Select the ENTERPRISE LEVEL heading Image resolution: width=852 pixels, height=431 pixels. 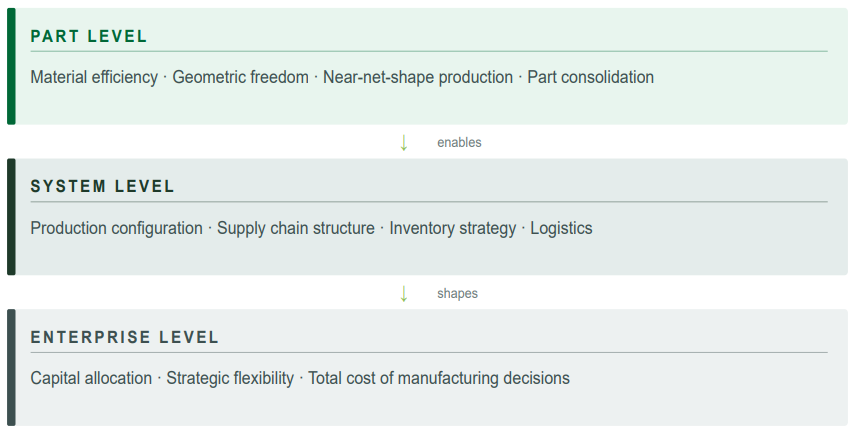pyautogui.click(x=125, y=338)
